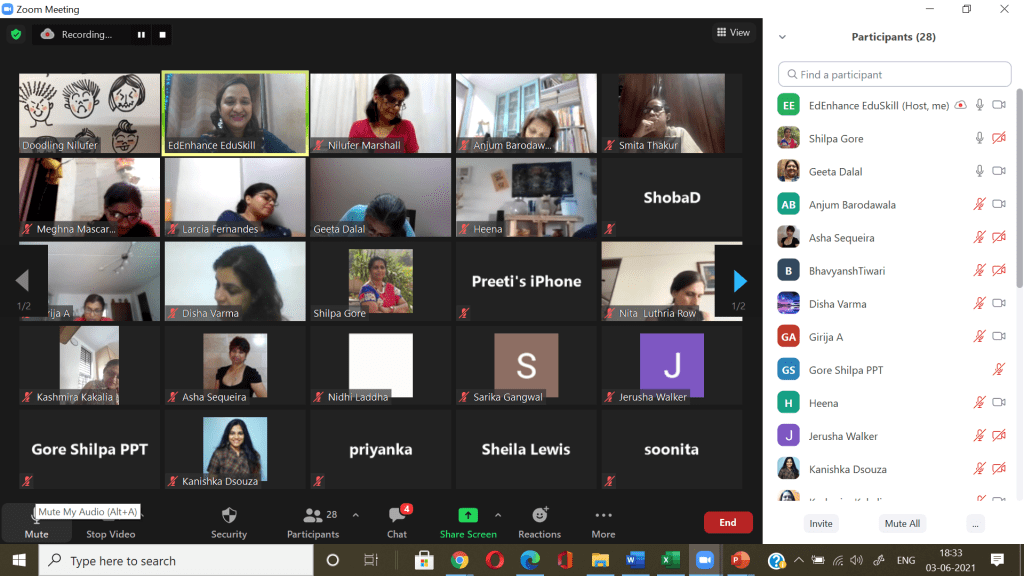Click the More three-dots icon in toolbar

pos(603,516)
